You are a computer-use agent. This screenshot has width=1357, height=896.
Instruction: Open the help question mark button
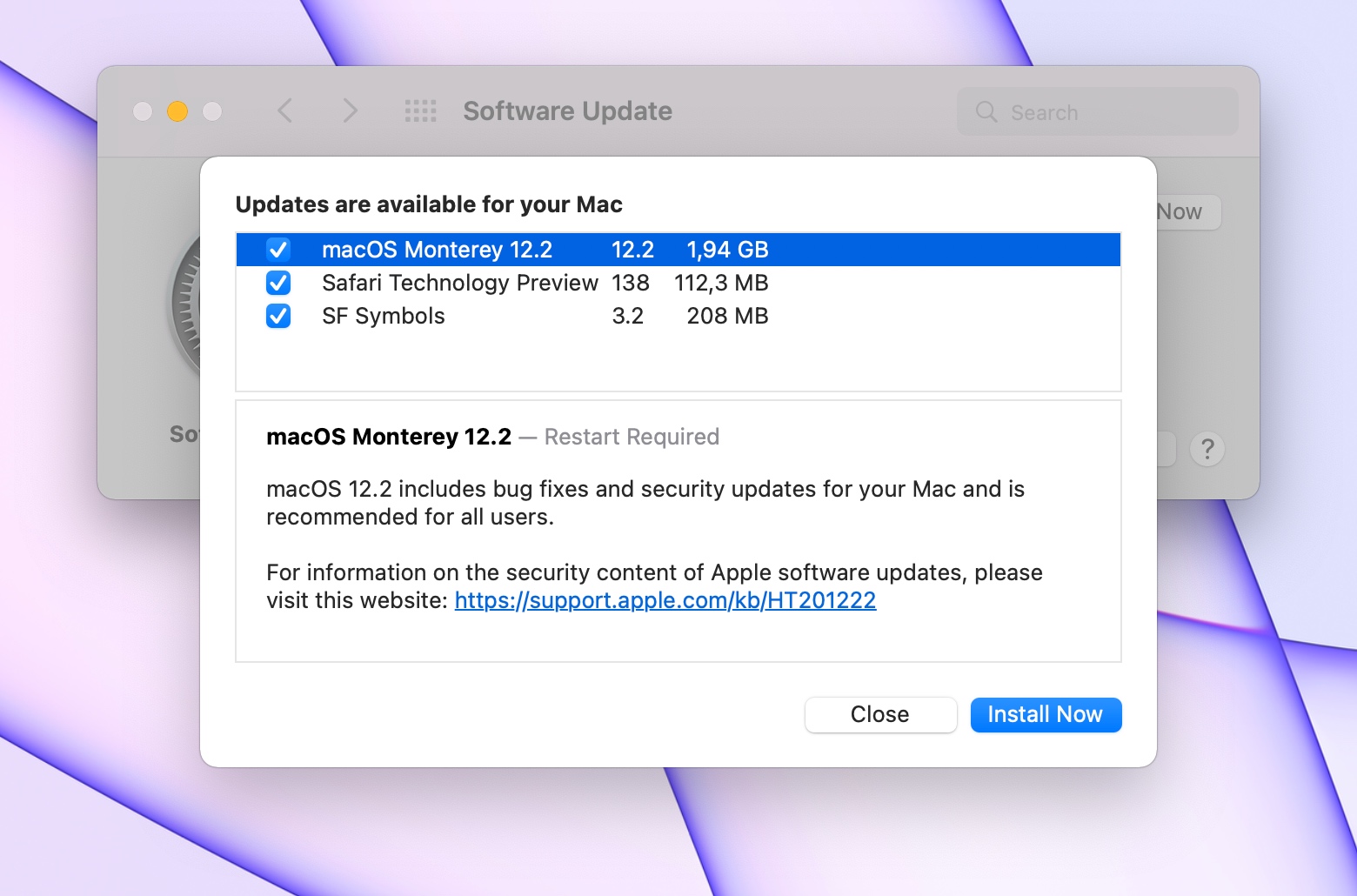pos(1207,449)
